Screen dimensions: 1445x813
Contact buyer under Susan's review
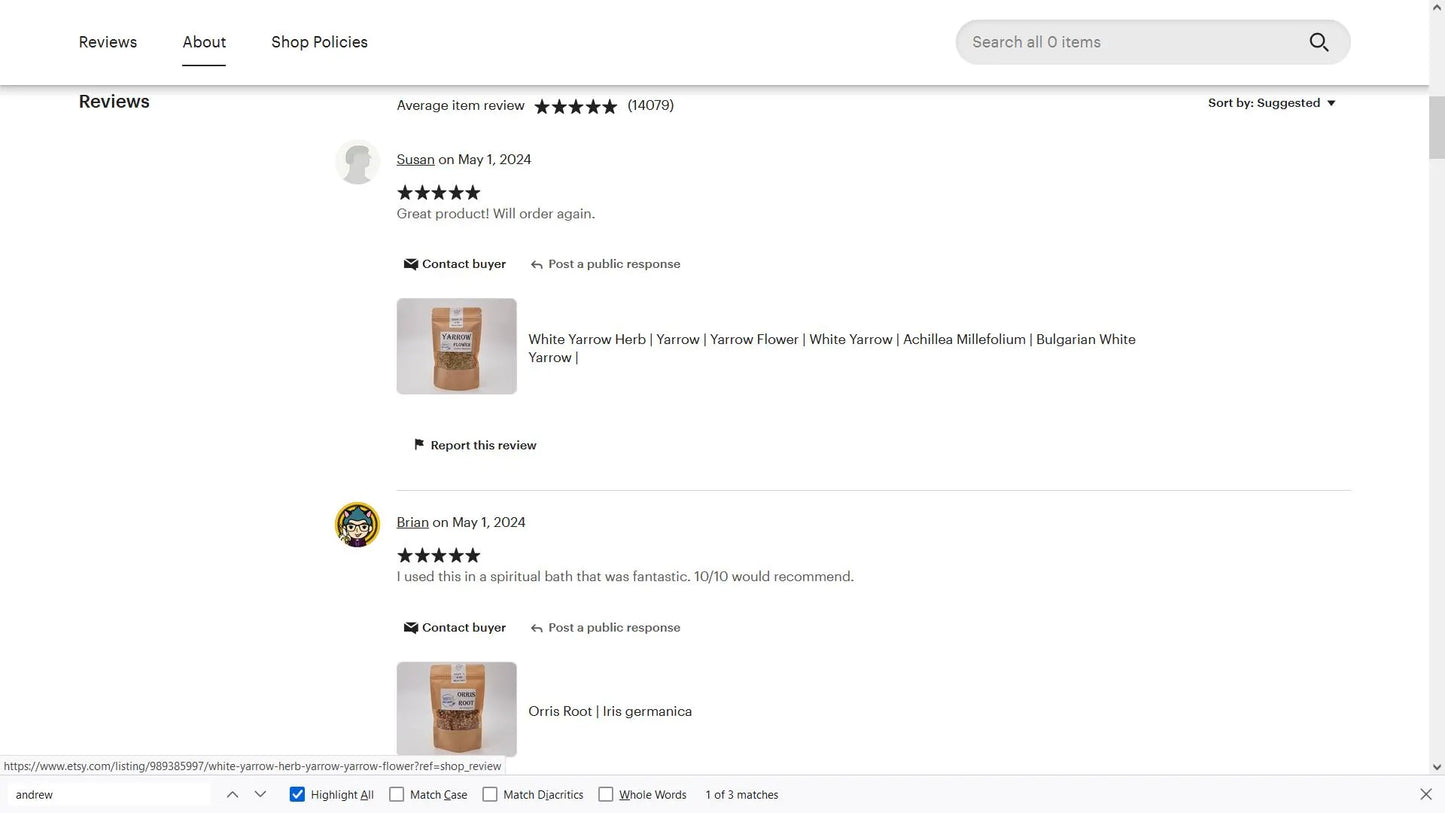point(455,264)
